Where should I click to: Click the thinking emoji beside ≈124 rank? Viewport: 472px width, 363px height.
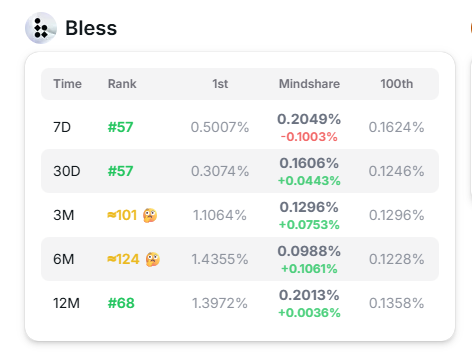[x=153, y=259]
